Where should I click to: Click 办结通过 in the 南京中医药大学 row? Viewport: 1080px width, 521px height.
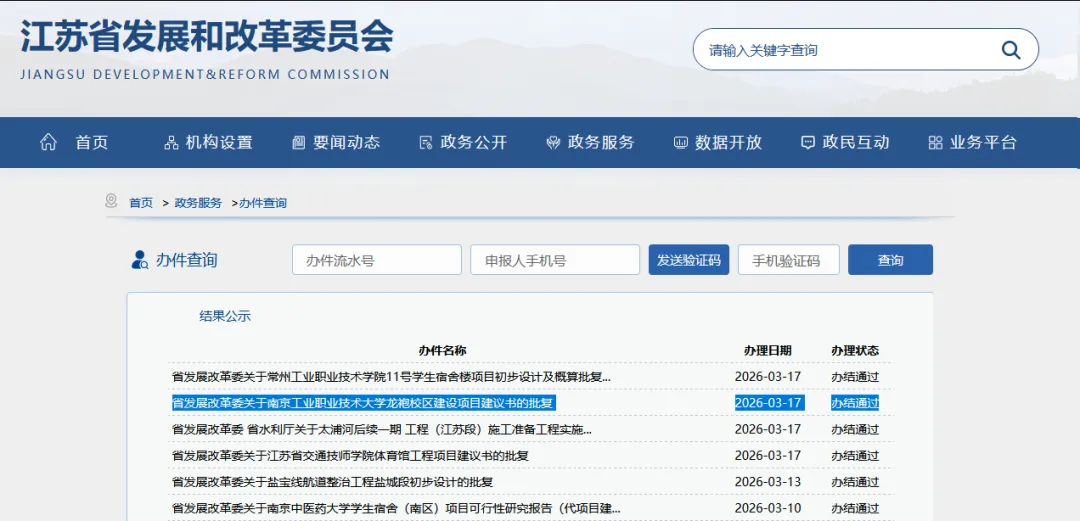(x=855, y=508)
